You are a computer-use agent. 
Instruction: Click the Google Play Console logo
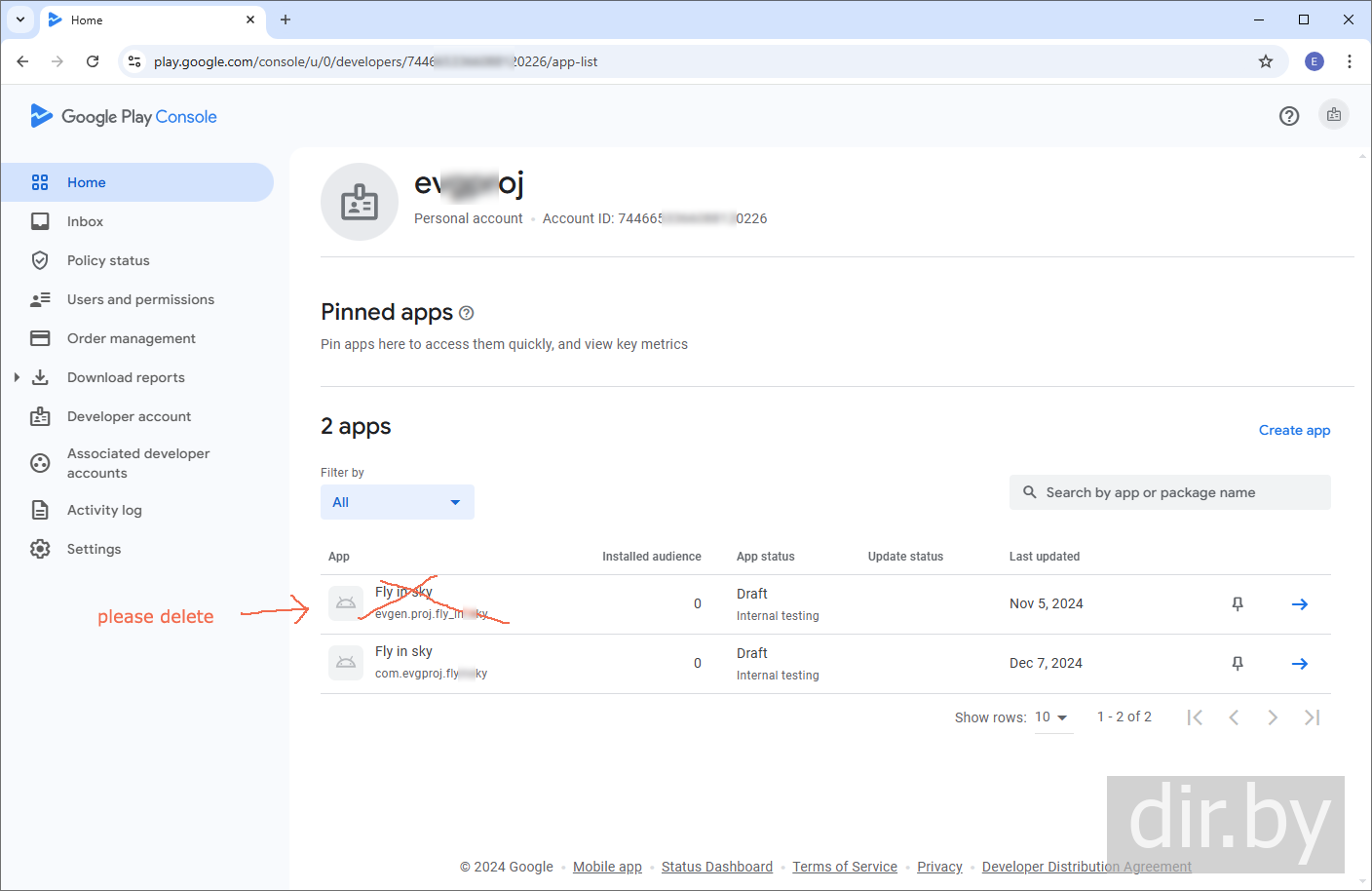point(124,117)
